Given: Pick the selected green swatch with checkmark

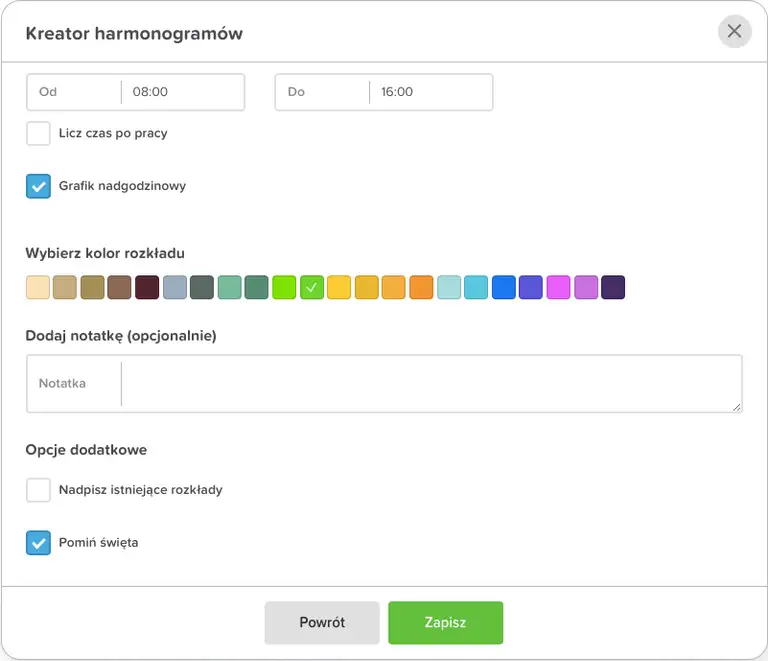Looking at the screenshot, I should pyautogui.click(x=312, y=288).
